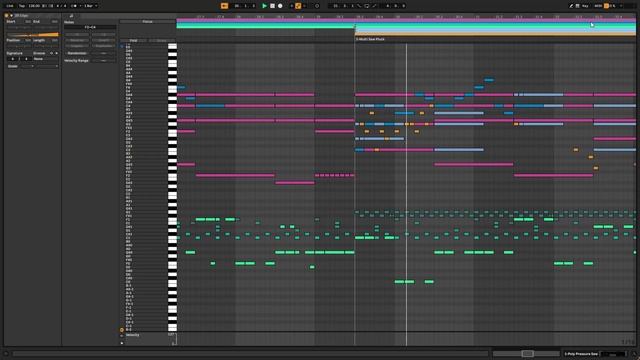Toggle the Punch-Out switch icon
This screenshot has width=640, height=360.
pyautogui.click(x=374, y=6)
